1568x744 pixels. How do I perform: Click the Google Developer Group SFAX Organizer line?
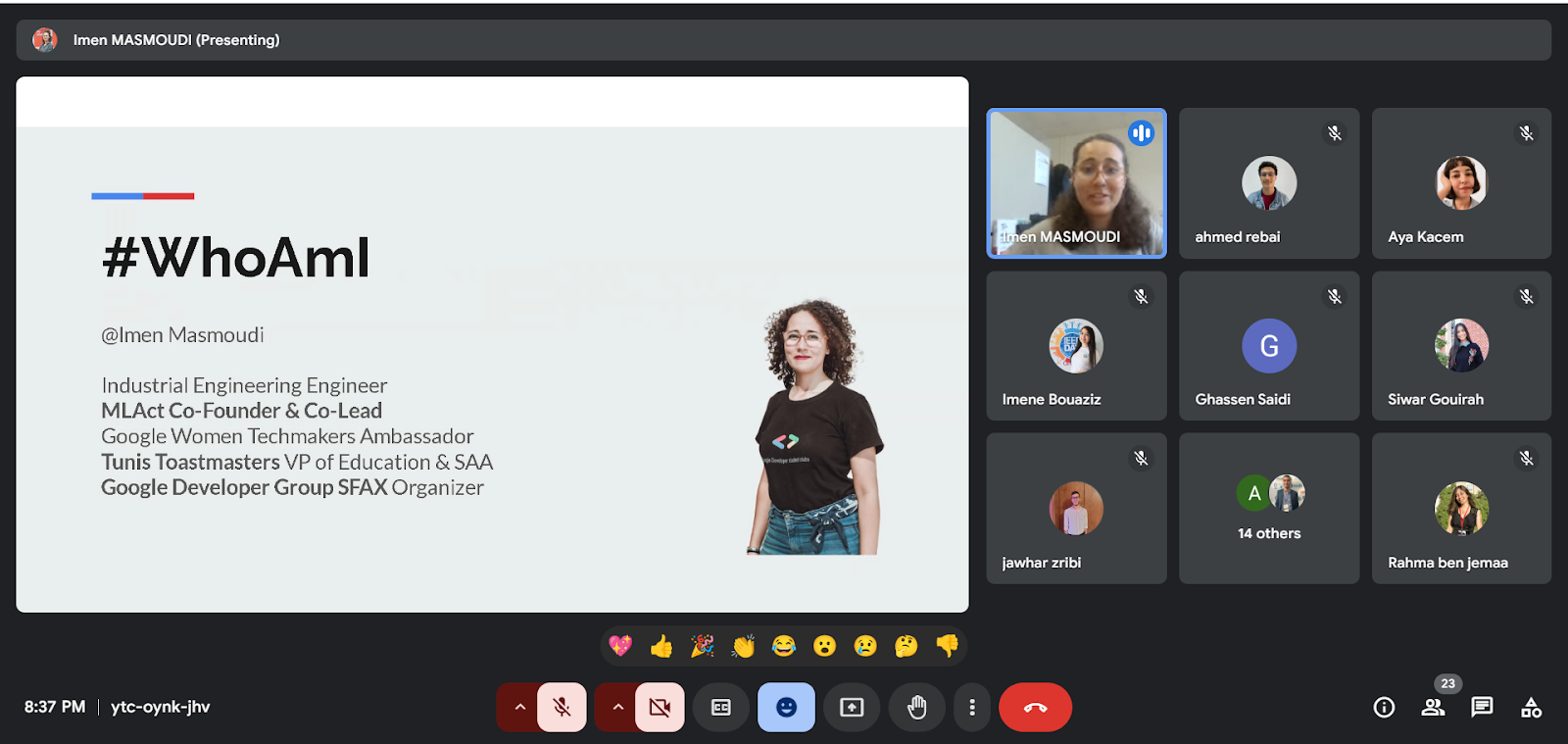click(293, 487)
